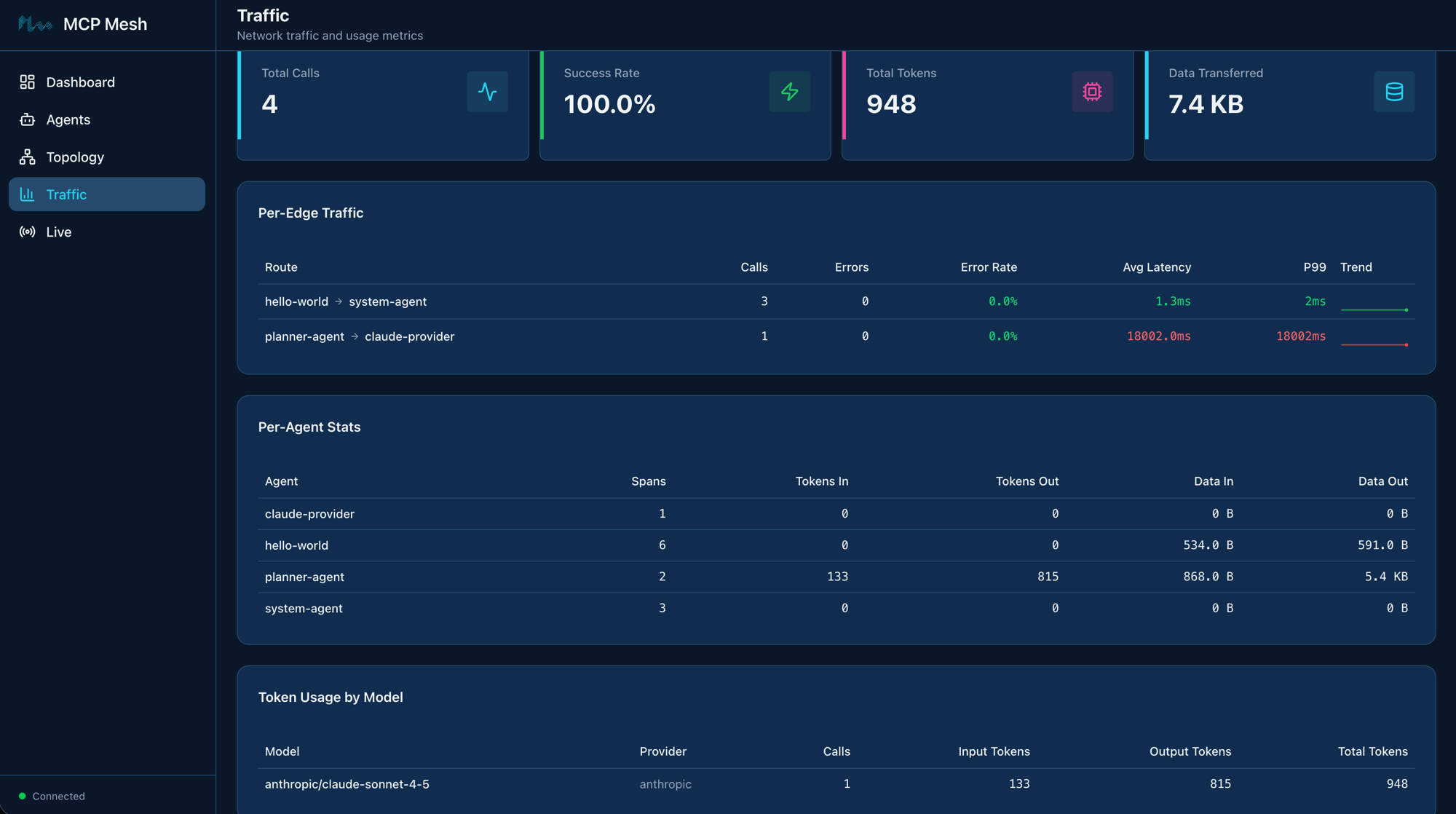This screenshot has width=1456, height=814.
Task: Select the Dashboard icon in the sidebar
Action: tap(27, 82)
